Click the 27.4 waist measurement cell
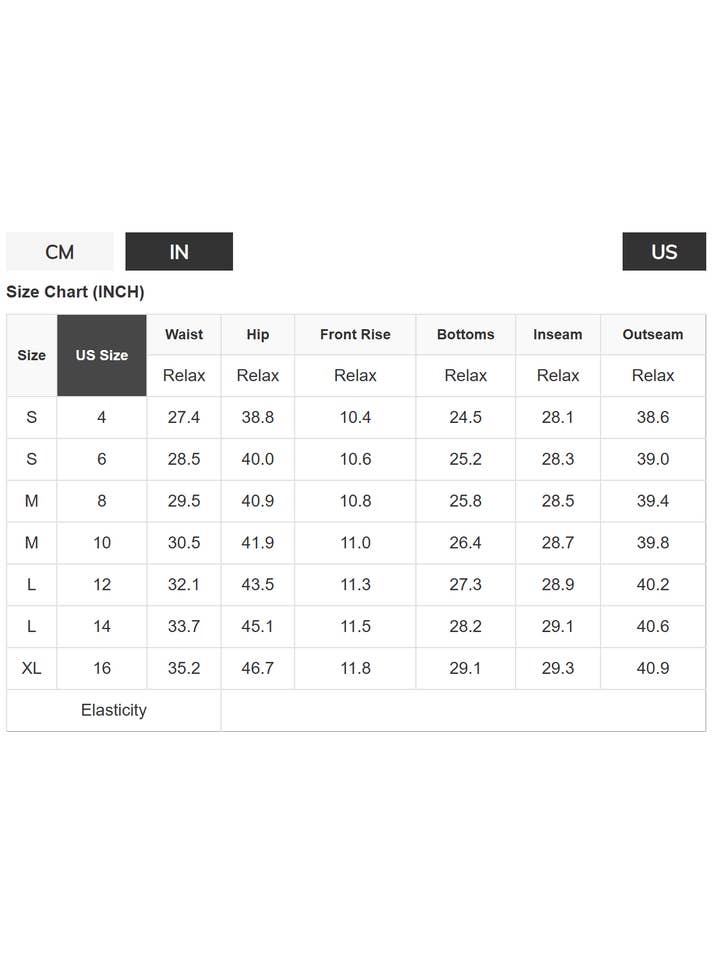Screen dimensions: 720x960 coord(184,417)
